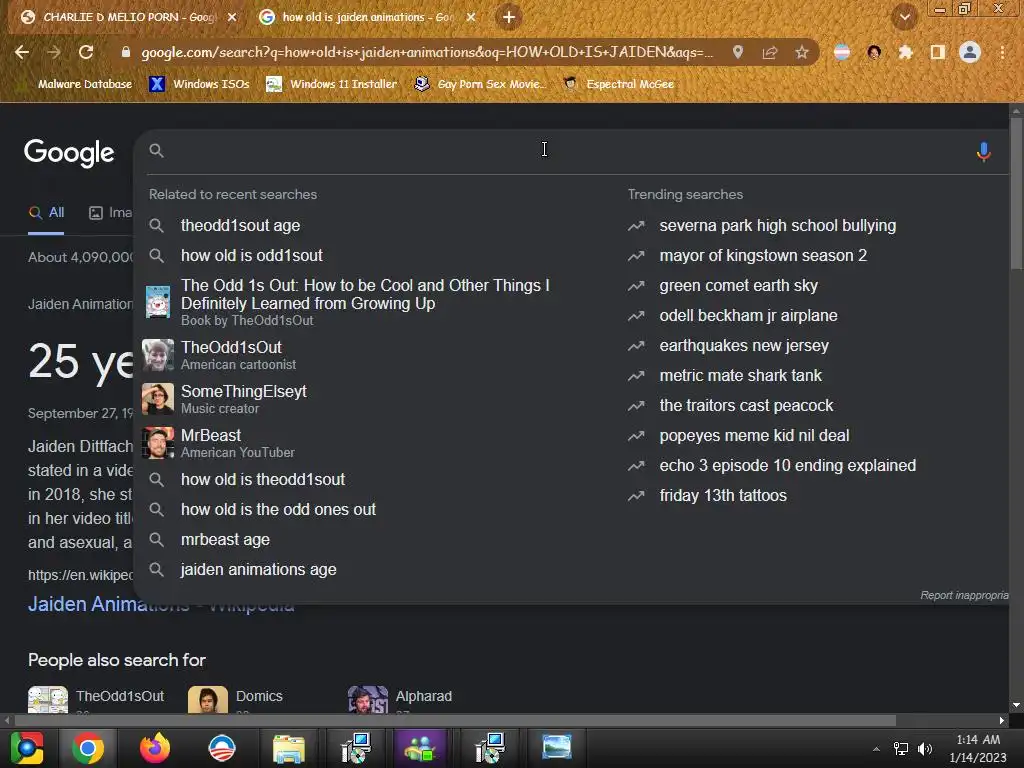Pick suggestion 'mrbeast age'
The width and height of the screenshot is (1024, 768).
225,540
